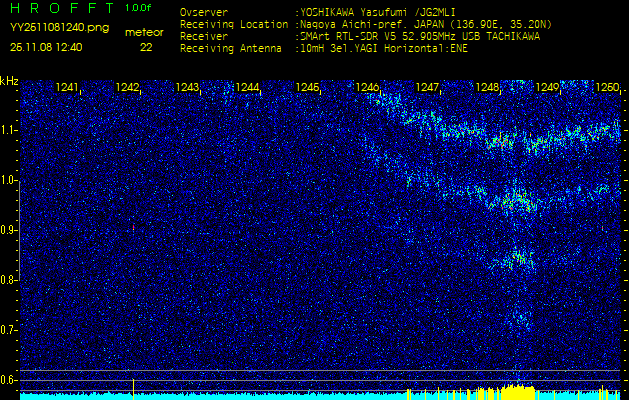The image size is (629, 400).
Task: Click the 1244 time marker
Action: pos(247,88)
